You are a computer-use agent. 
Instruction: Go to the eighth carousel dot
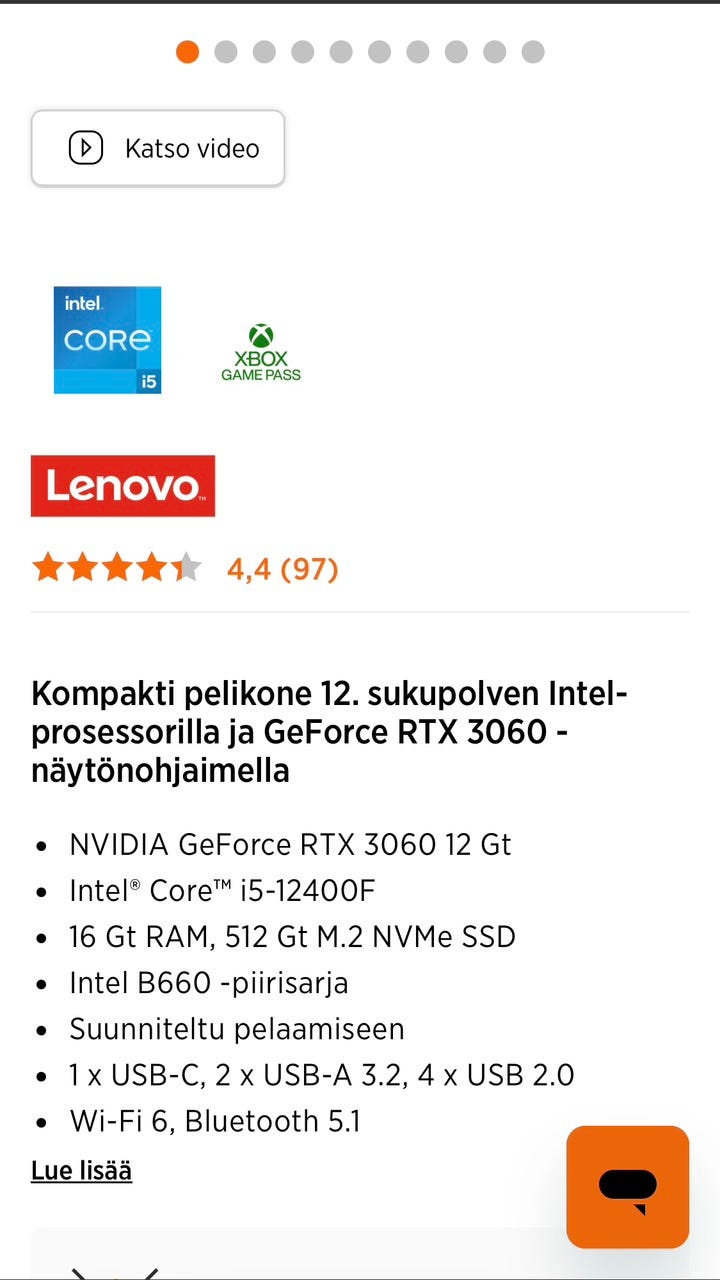(456, 51)
